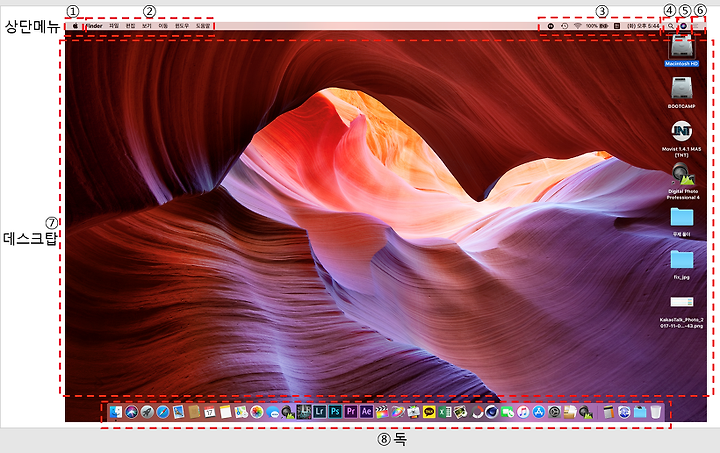Image resolution: width=720 pixels, height=453 pixels.
Task: Select the fix_jpg folder on desktop
Action: pyautogui.click(x=682, y=260)
